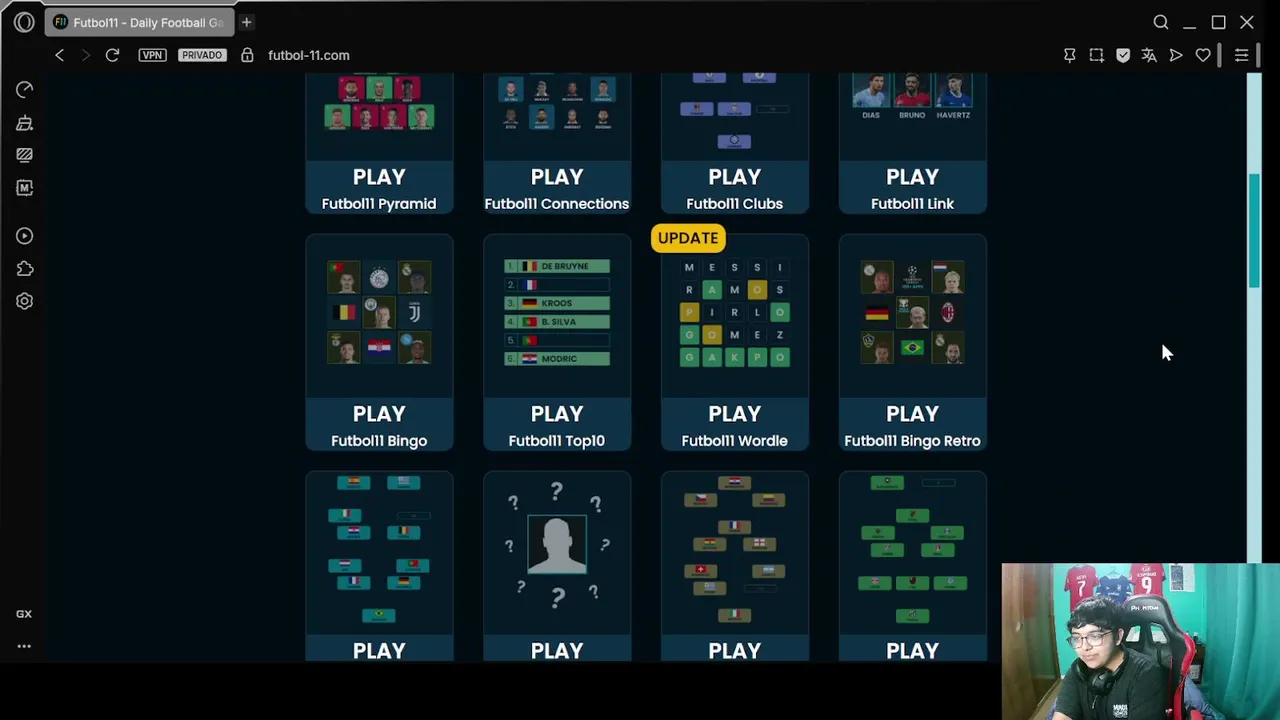Click the yellow UPDATE badge
The image size is (1280, 720).
tap(688, 238)
